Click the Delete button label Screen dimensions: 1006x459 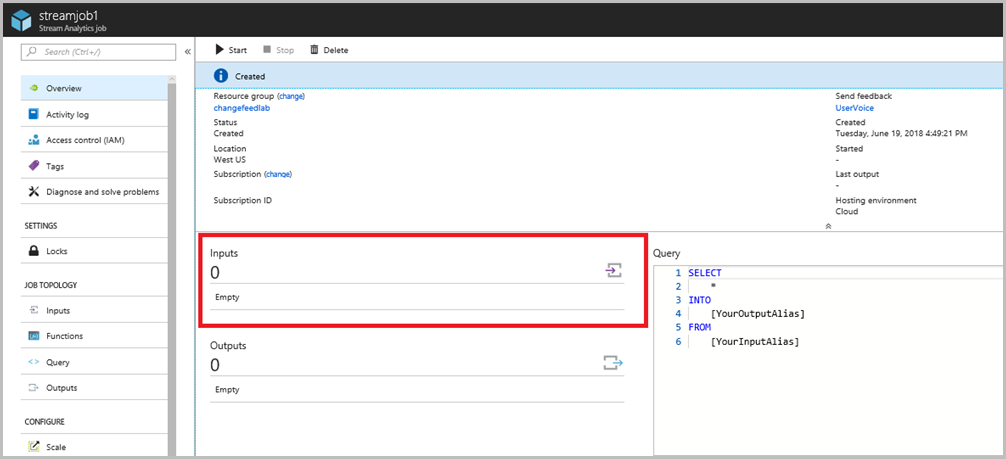pos(336,50)
